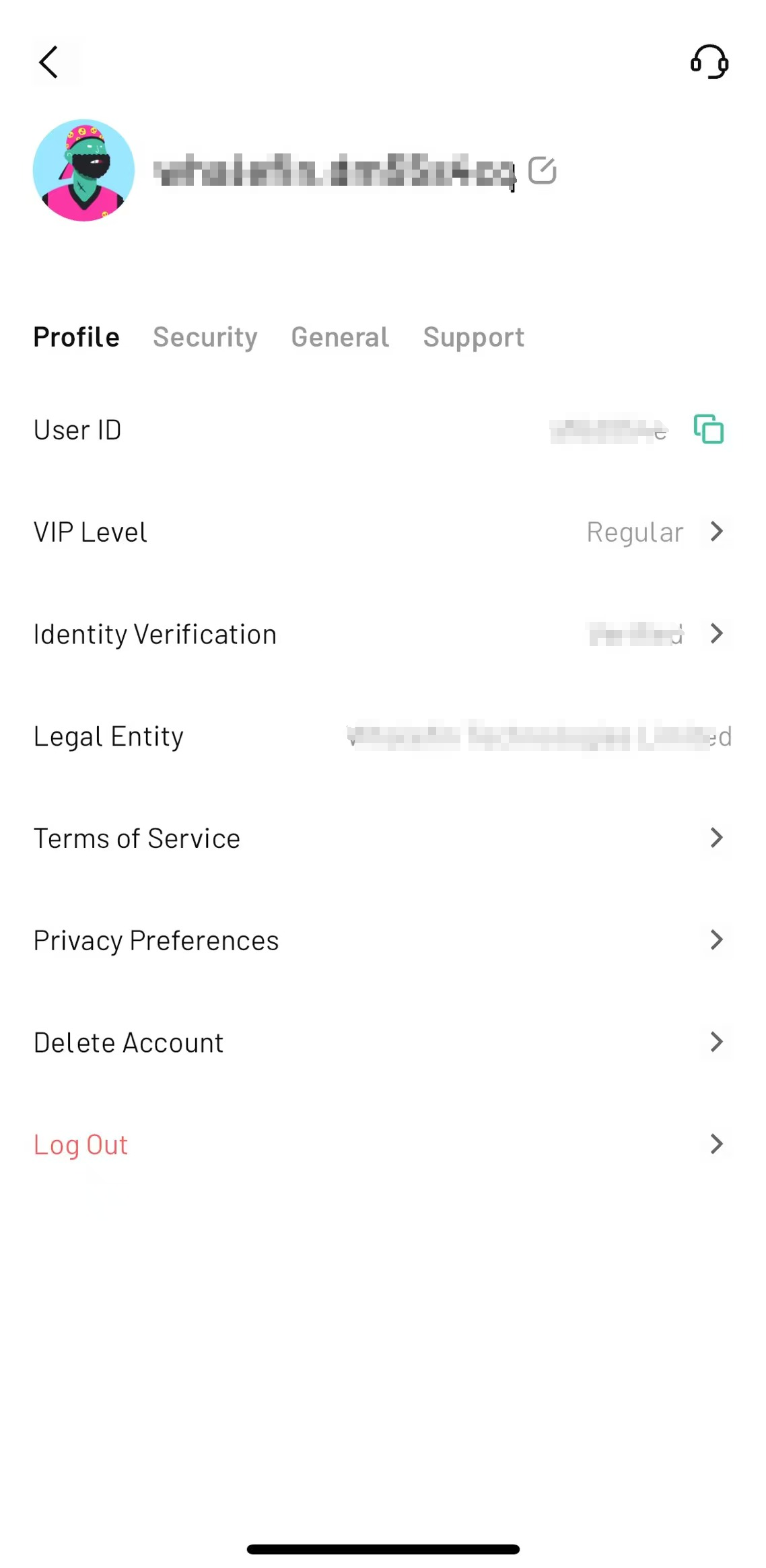
Task: Click the Delete Account chevron
Action: (x=717, y=1042)
